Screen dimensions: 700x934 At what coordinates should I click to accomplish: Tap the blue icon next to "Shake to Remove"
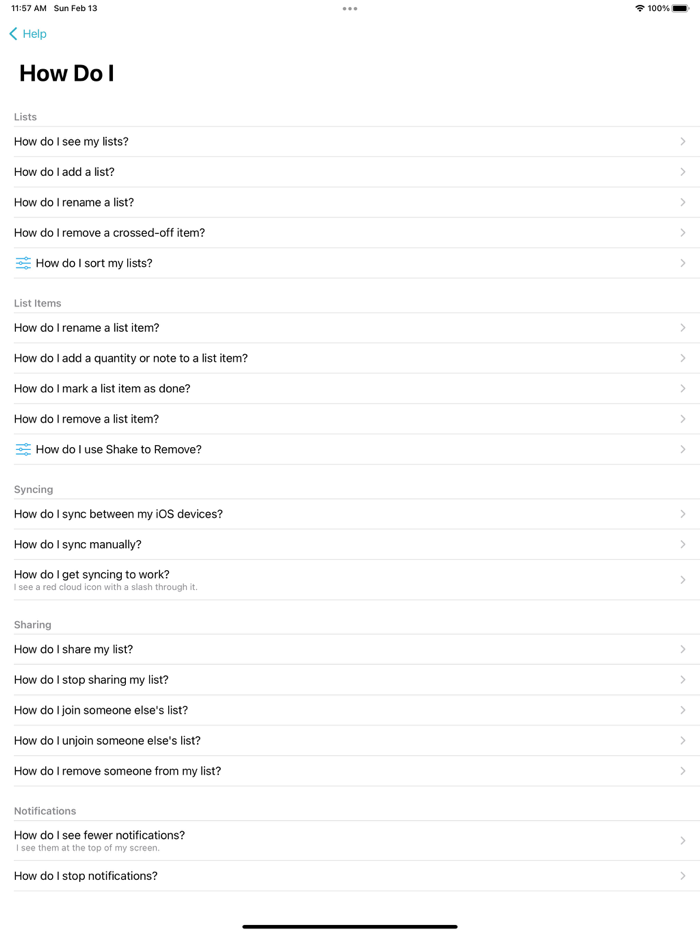(x=22, y=449)
